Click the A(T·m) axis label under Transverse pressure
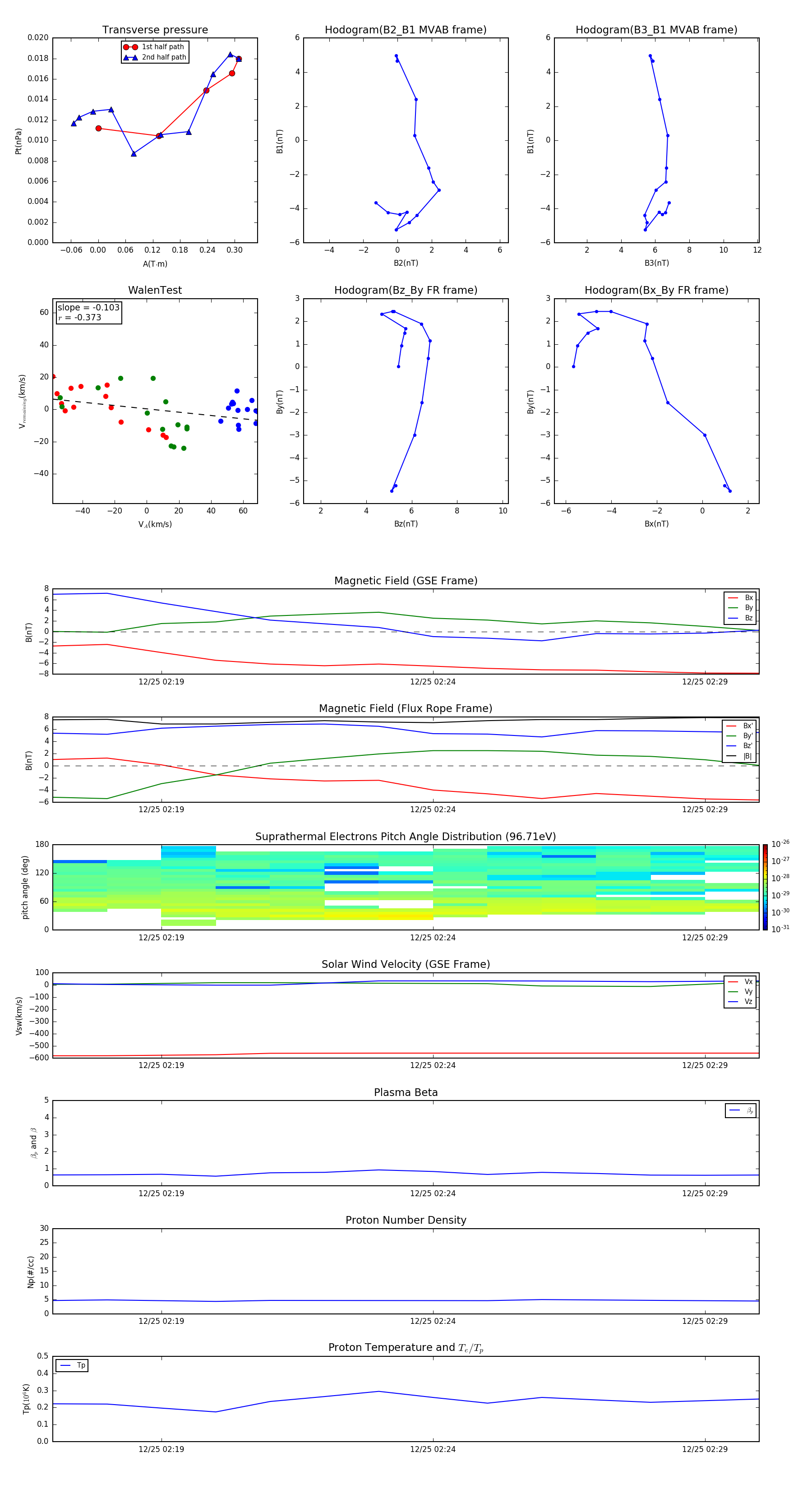Screen dimensions: 812x1489 click(155, 264)
